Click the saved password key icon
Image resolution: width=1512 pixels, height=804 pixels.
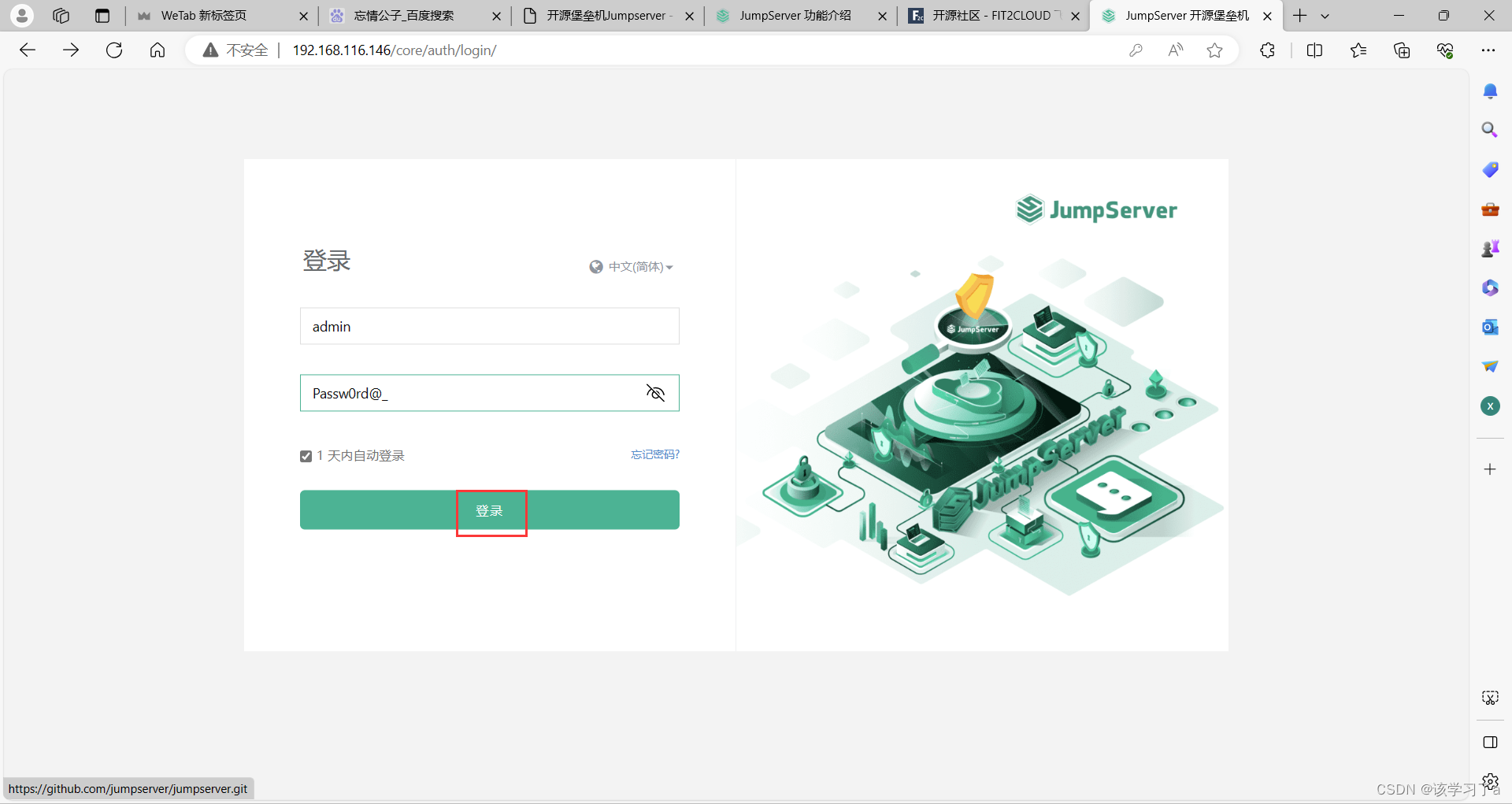point(1136,50)
